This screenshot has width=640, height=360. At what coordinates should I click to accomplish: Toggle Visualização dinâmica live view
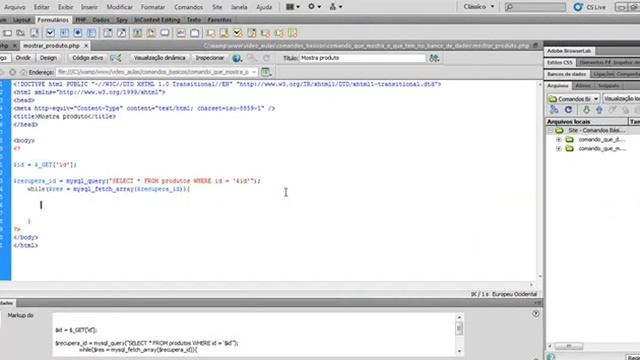(160, 58)
